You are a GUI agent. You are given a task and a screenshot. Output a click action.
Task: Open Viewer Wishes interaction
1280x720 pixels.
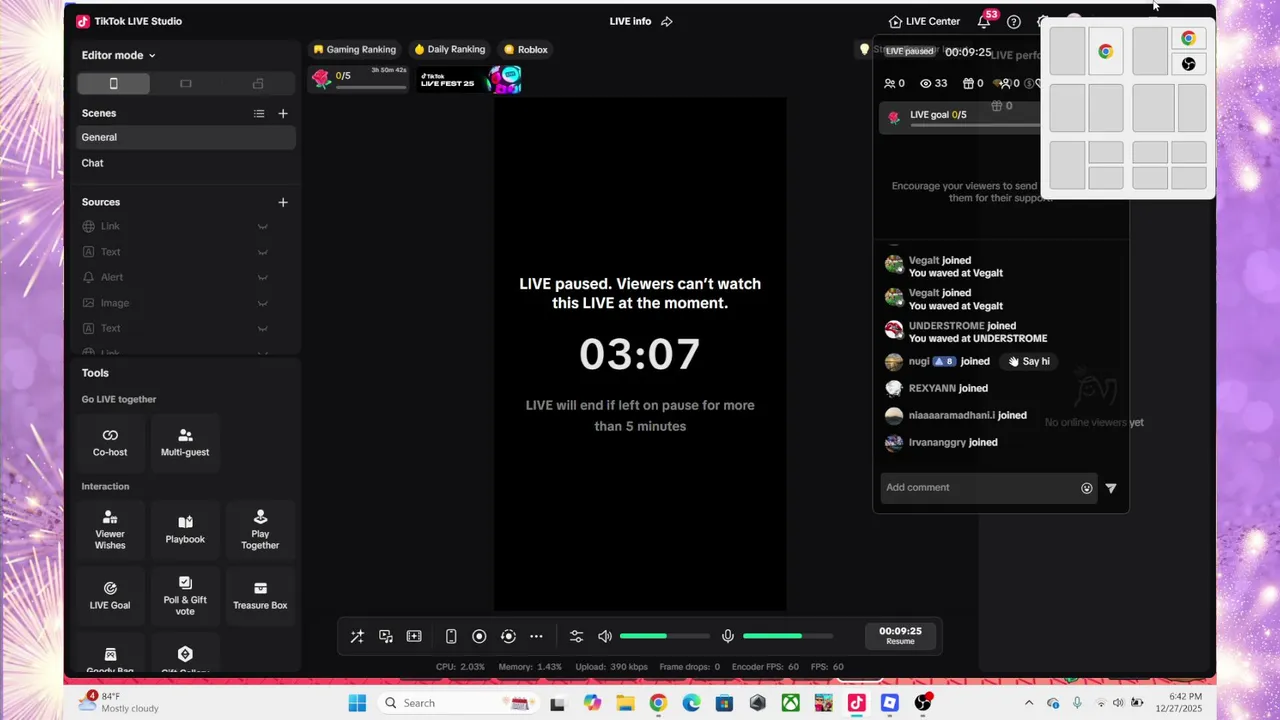[x=110, y=528]
